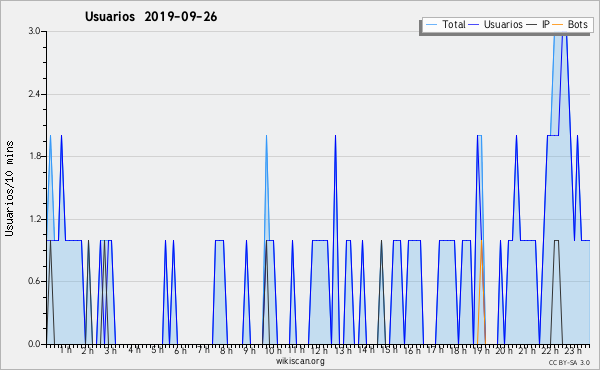Click the 'CC BY-SA 3.0' license text
This screenshot has height=370, width=600.
[569, 362]
